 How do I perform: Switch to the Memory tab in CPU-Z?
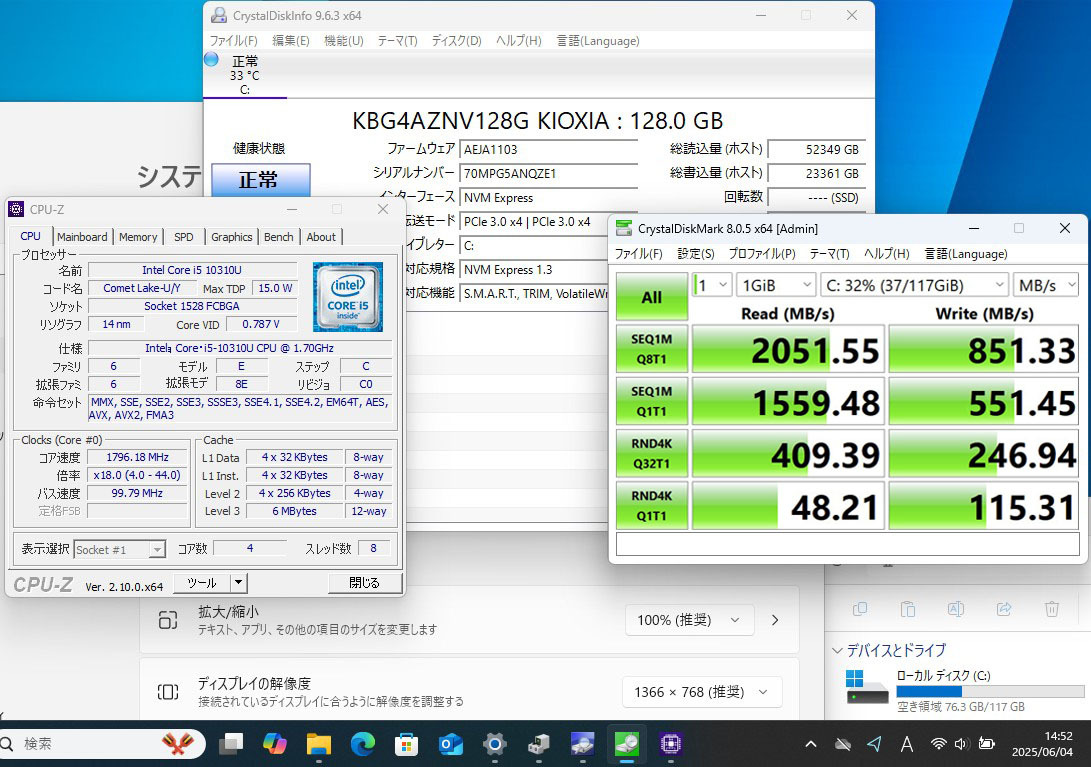pos(138,237)
